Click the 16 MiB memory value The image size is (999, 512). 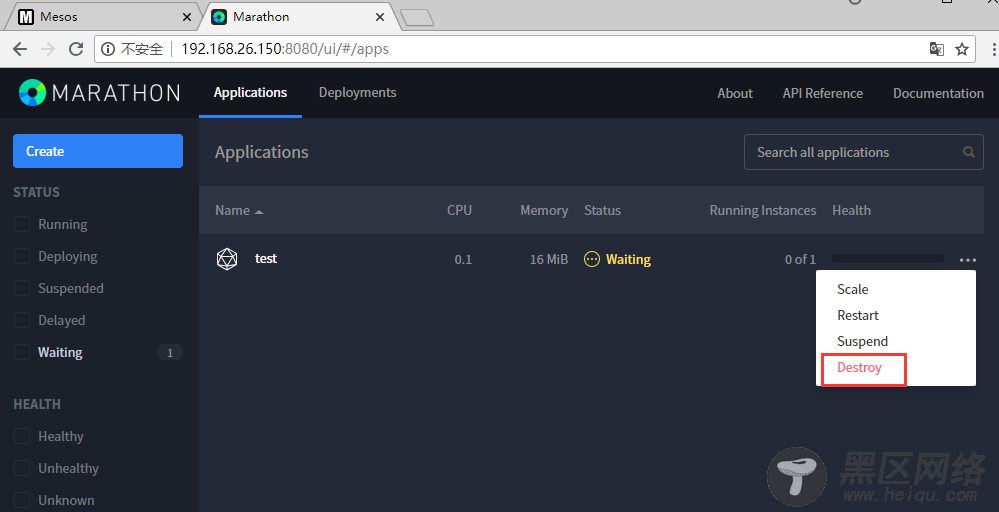(x=549, y=259)
